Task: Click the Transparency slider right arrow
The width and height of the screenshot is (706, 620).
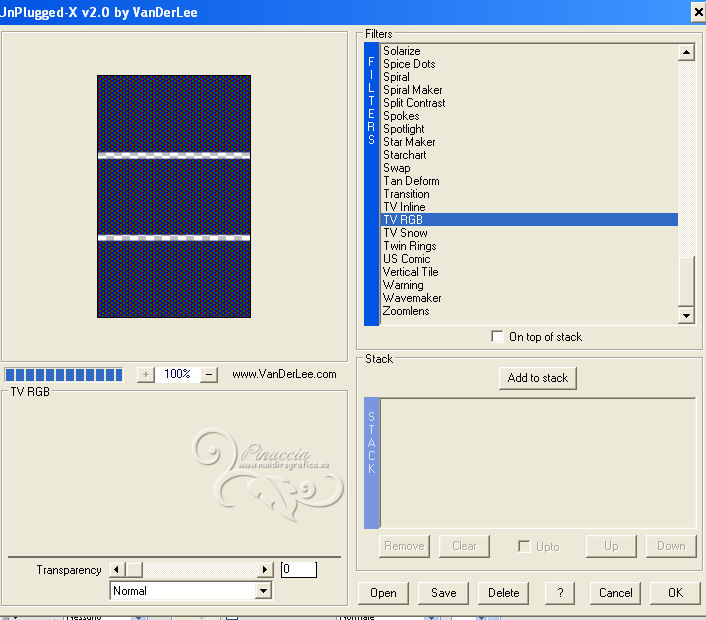Action: [x=265, y=570]
